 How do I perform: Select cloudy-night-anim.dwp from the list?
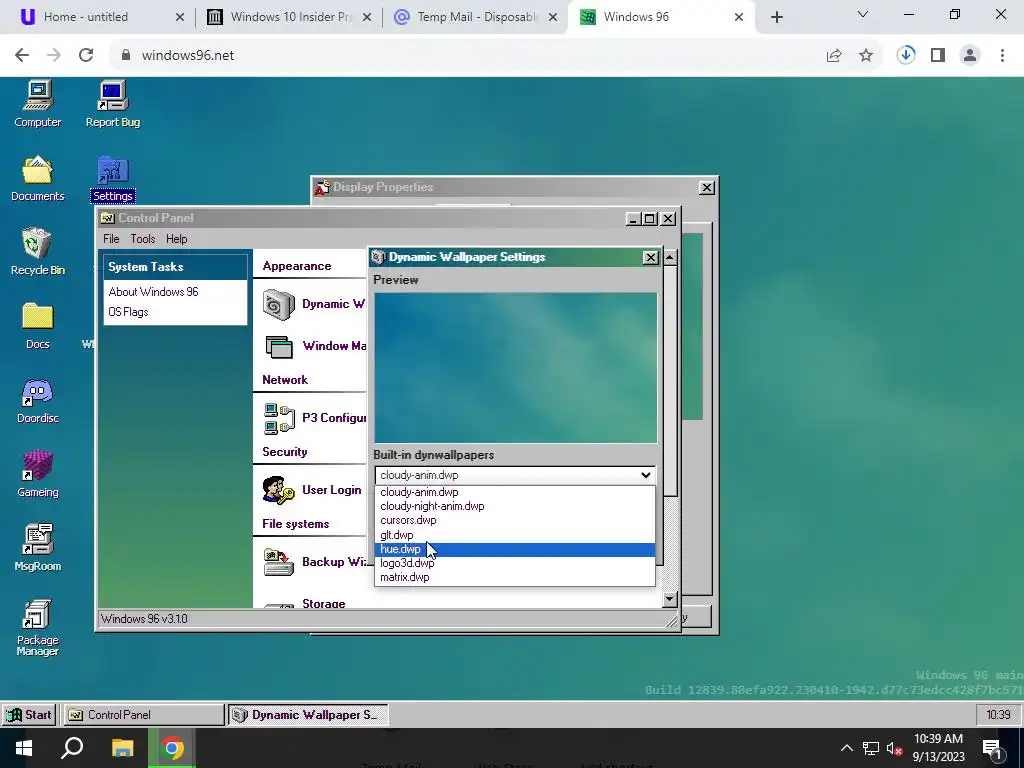(x=515, y=506)
